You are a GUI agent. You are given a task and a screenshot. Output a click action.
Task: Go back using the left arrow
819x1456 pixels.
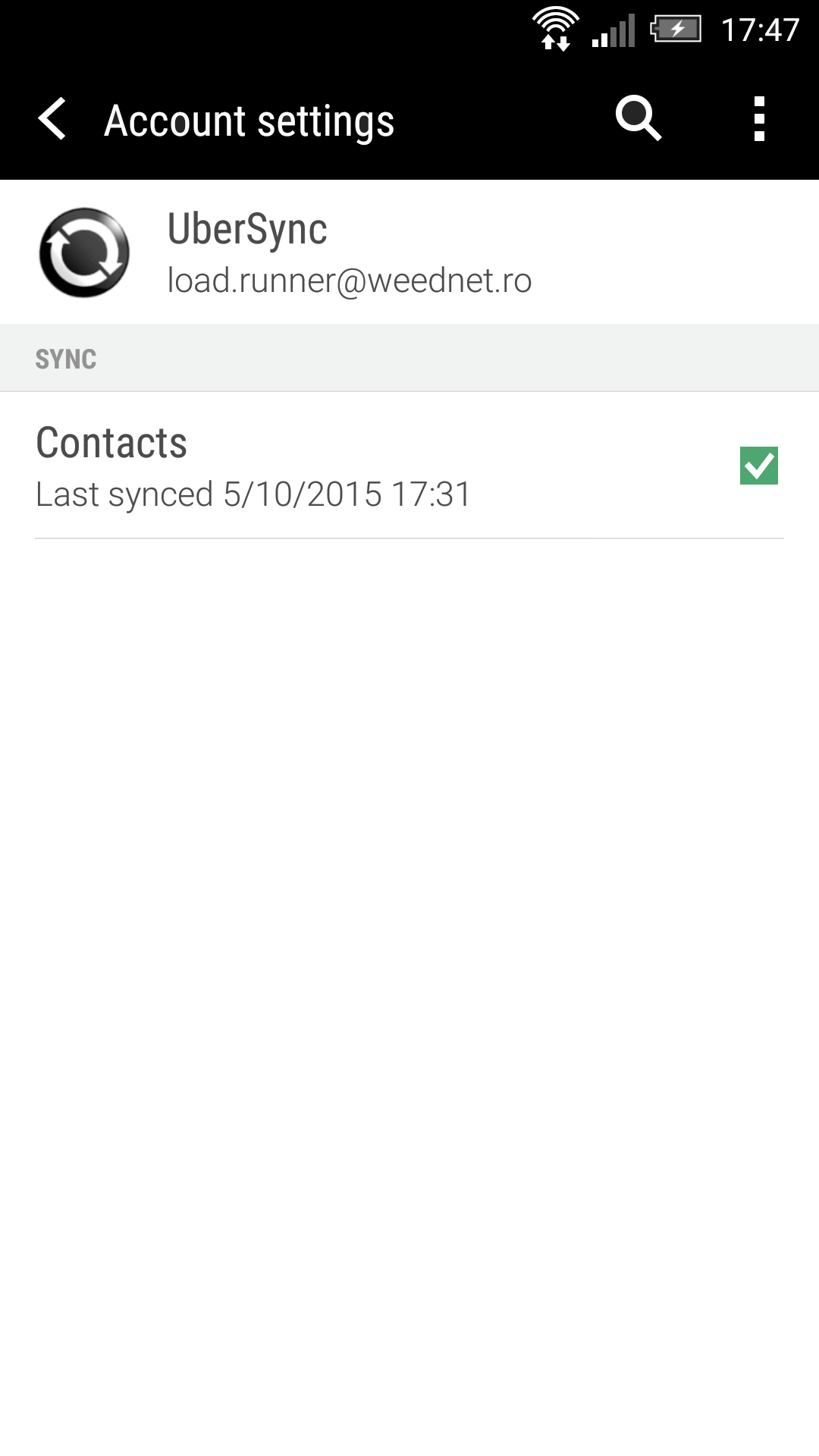pyautogui.click(x=52, y=119)
